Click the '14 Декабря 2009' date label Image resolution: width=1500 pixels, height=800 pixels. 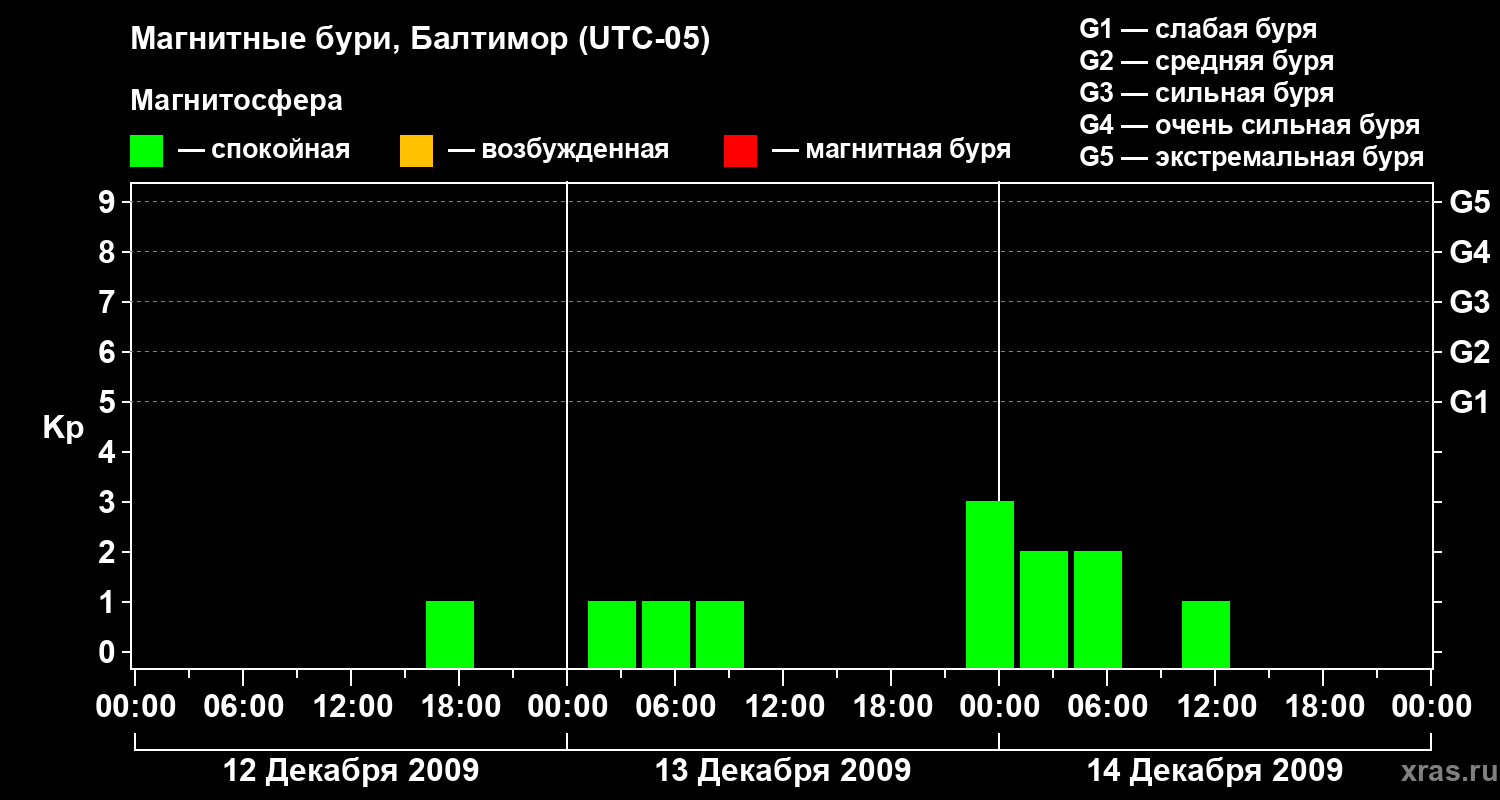tap(1215, 771)
